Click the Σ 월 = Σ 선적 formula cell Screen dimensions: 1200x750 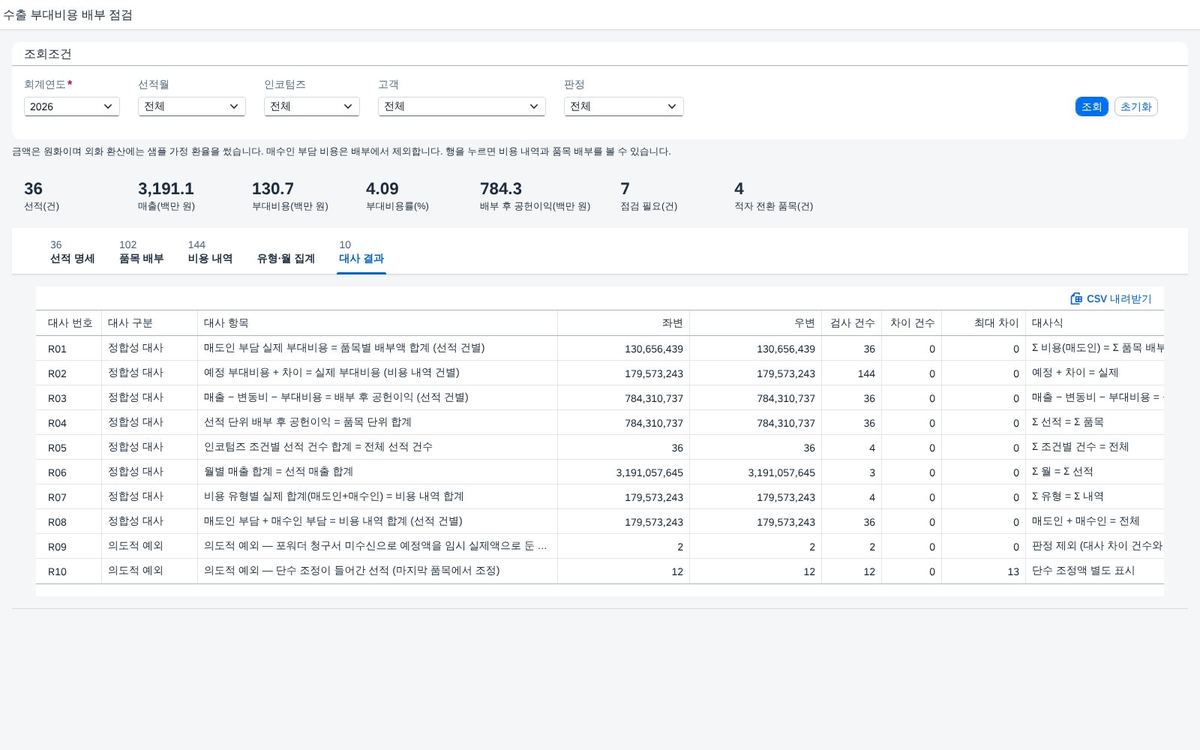click(1095, 472)
